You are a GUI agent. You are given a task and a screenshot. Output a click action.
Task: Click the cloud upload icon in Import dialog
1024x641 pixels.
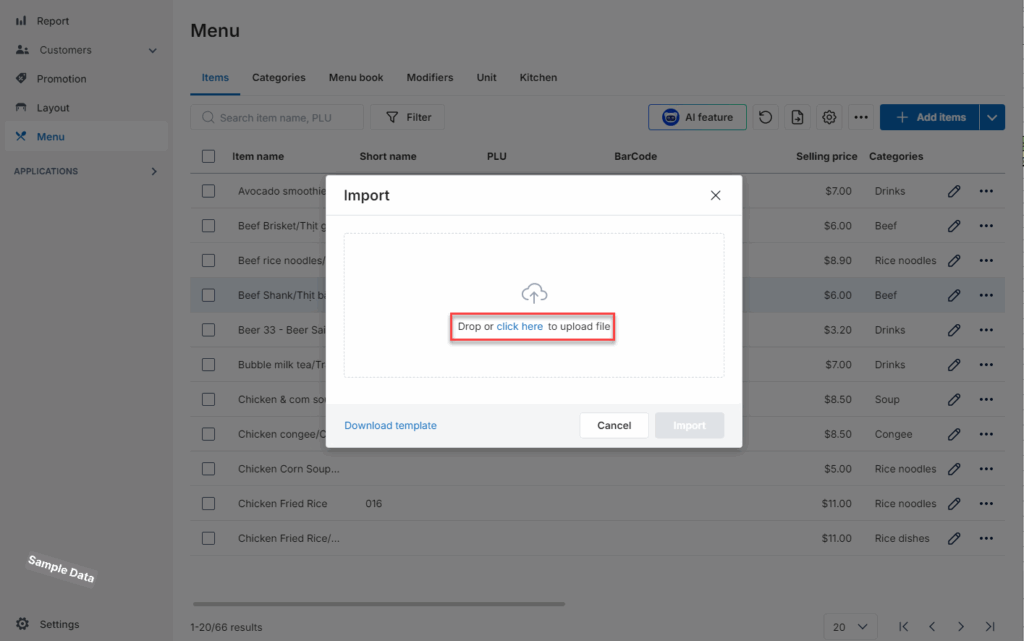pos(534,294)
